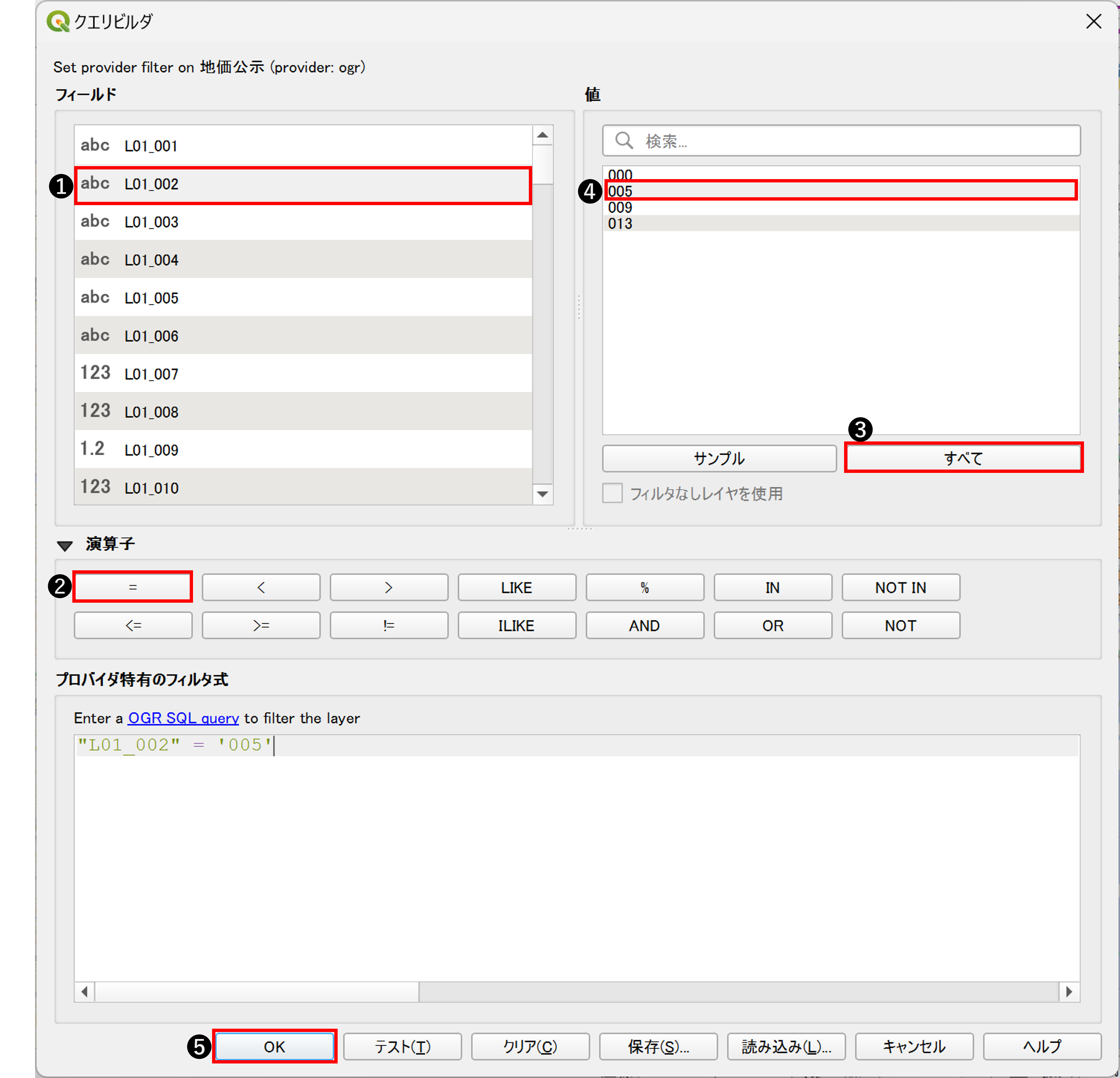Insert the % operator

point(645,587)
